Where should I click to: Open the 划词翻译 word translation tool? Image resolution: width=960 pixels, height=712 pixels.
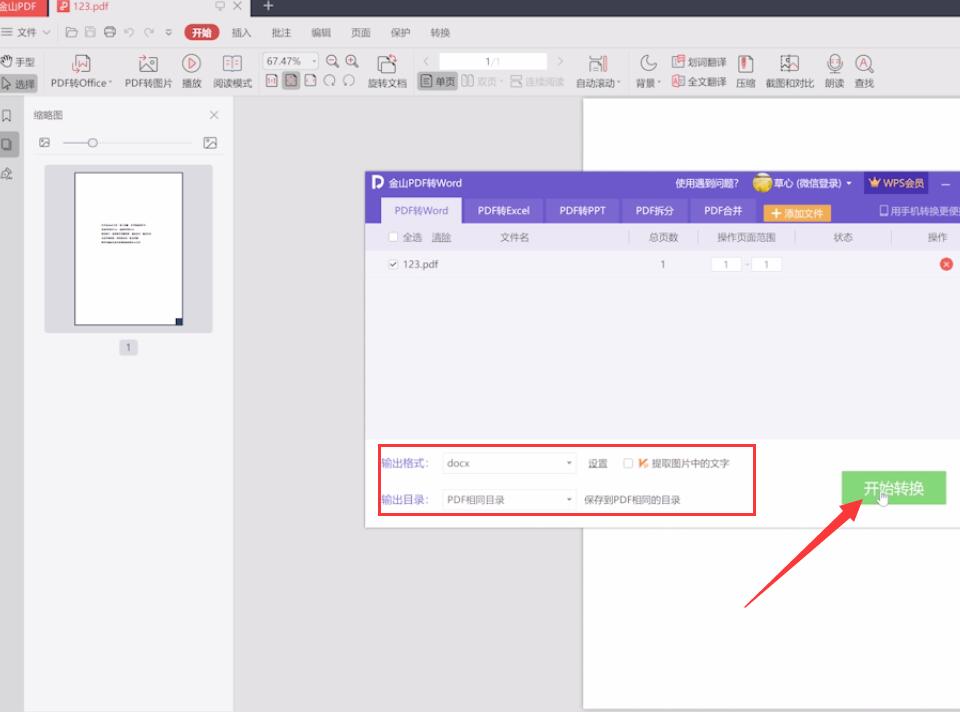(x=699, y=62)
